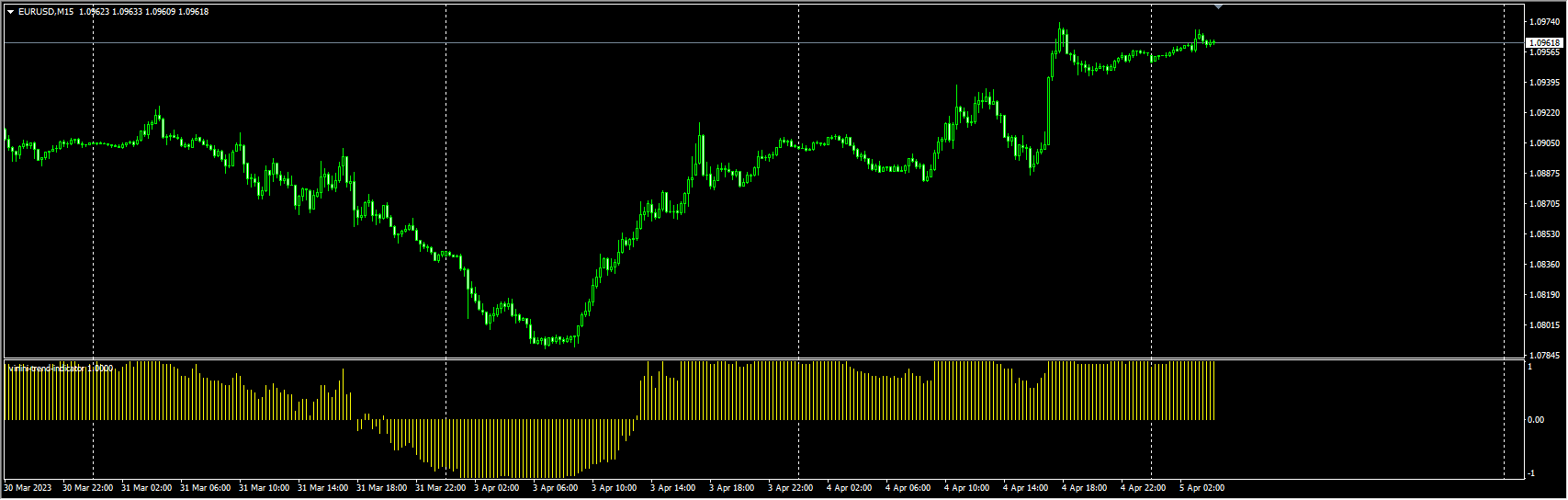Open the chart menu arrow beside EURUSD,M15
The width and height of the screenshot is (1568, 500).
tap(10, 12)
